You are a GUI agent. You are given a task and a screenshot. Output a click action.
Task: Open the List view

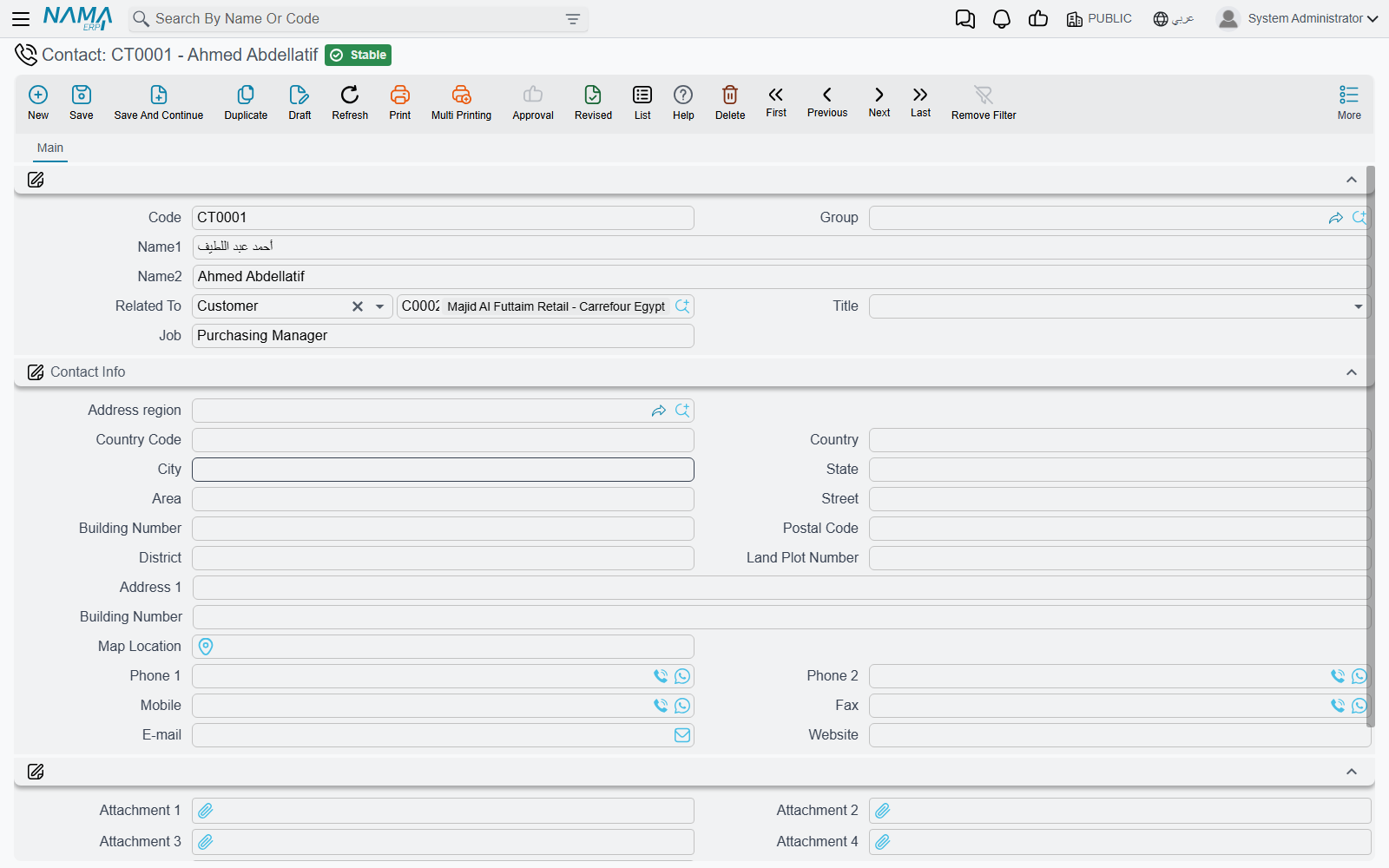point(642,102)
